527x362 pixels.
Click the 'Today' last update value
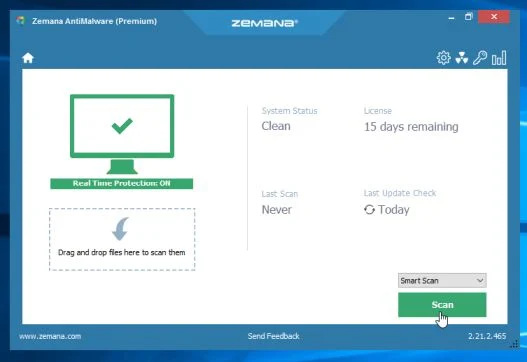coord(394,210)
